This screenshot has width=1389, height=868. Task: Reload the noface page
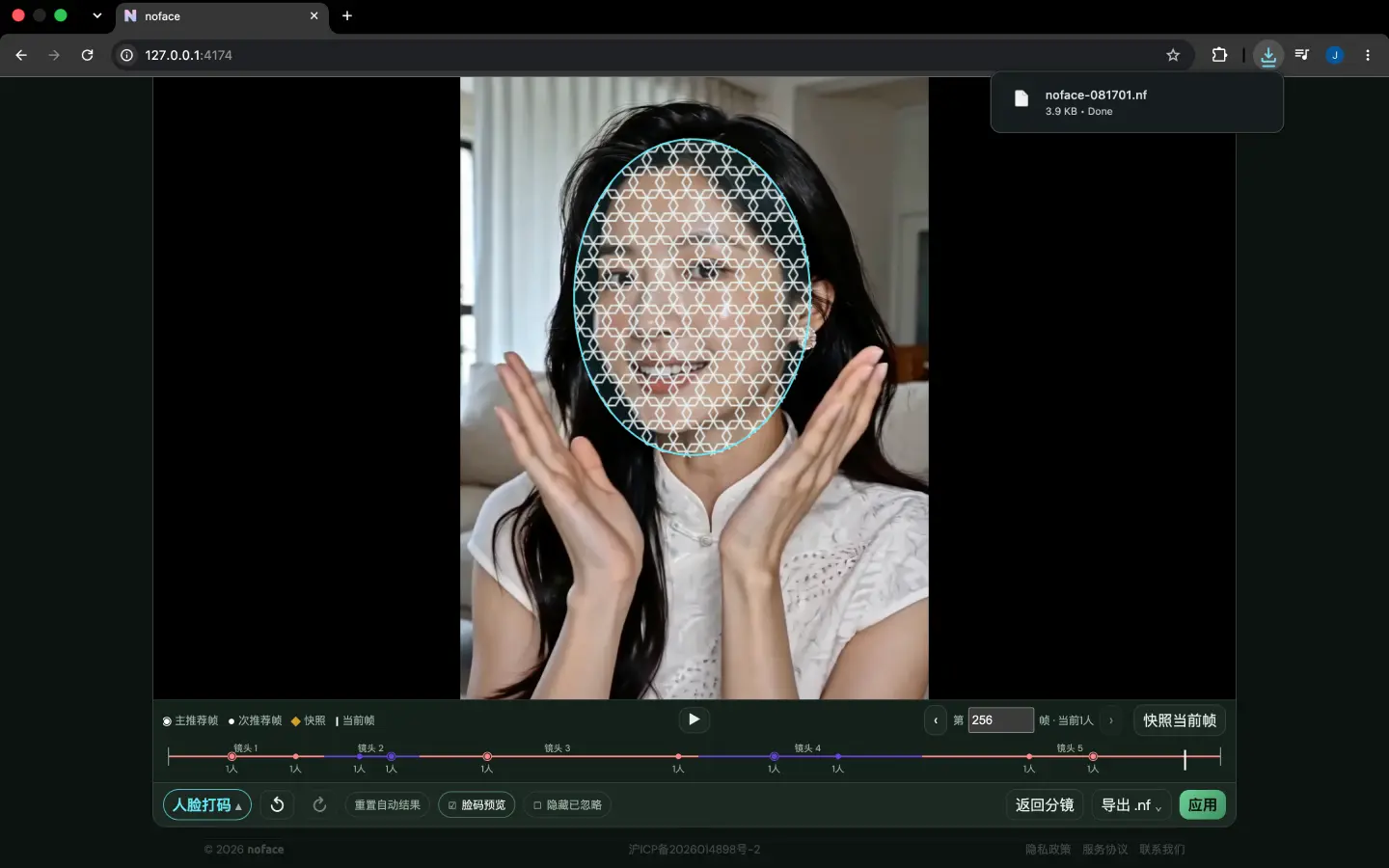coord(87,55)
